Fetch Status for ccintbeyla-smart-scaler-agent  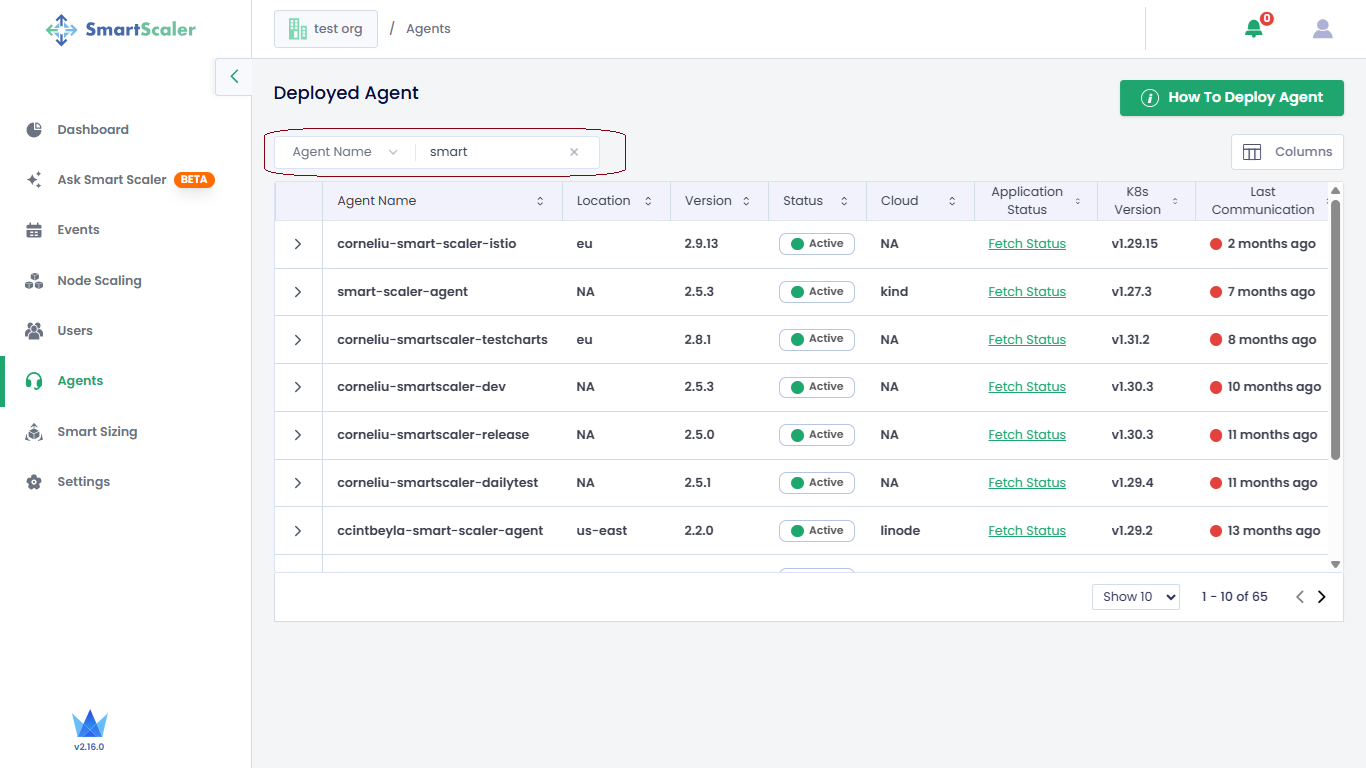1027,531
